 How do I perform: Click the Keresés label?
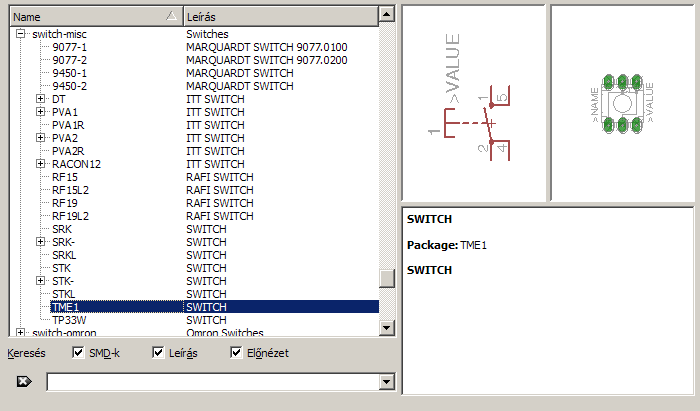click(26, 353)
